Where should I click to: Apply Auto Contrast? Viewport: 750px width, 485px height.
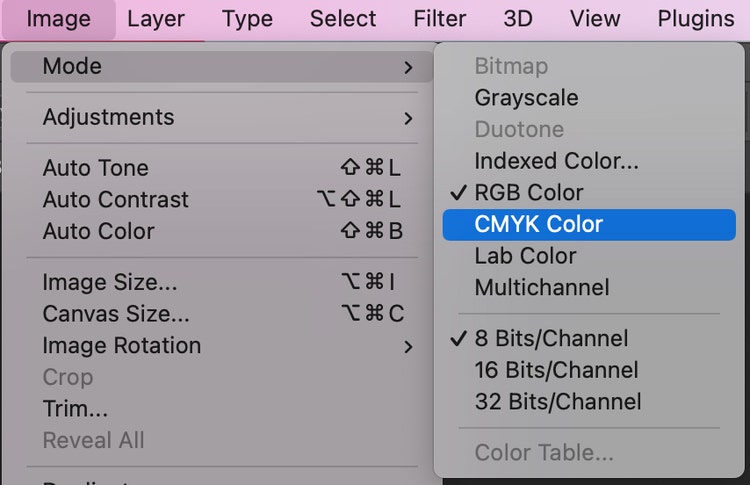pos(116,199)
